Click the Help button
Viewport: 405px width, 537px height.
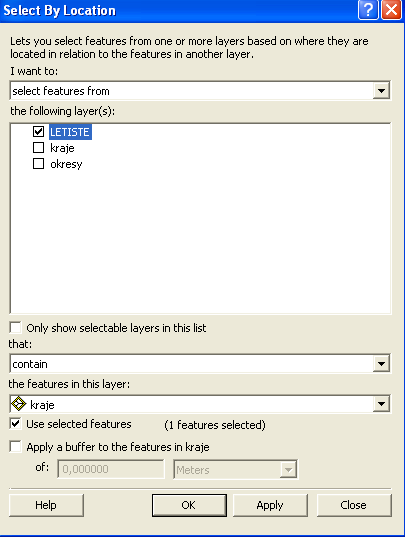pos(46,505)
